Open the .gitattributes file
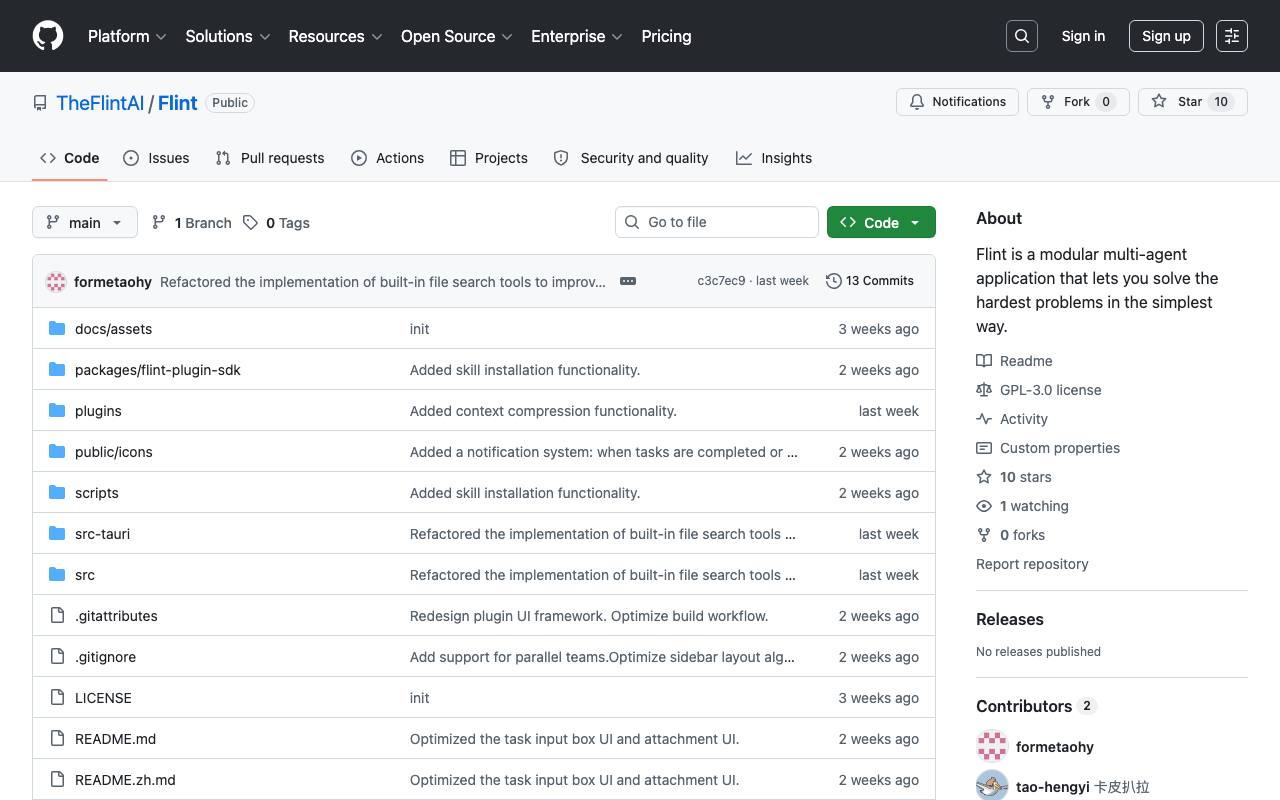The image size is (1280, 800). pos(116,616)
